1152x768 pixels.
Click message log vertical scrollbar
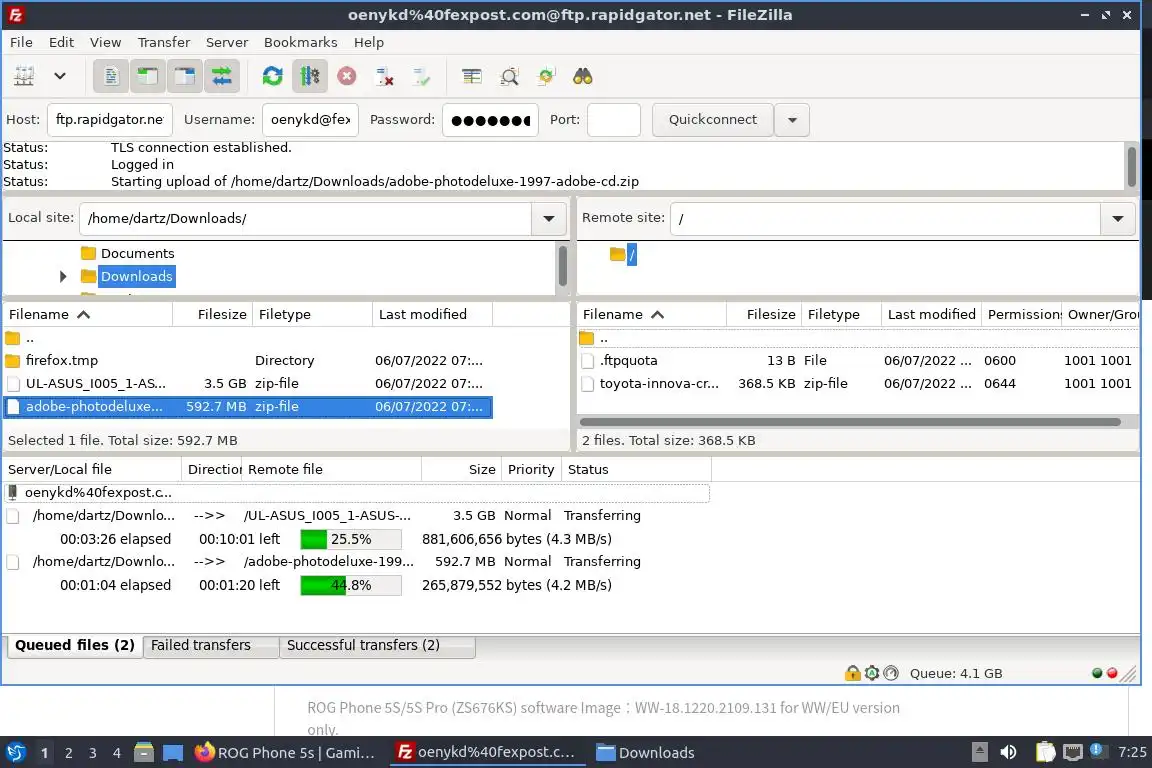tap(1131, 167)
